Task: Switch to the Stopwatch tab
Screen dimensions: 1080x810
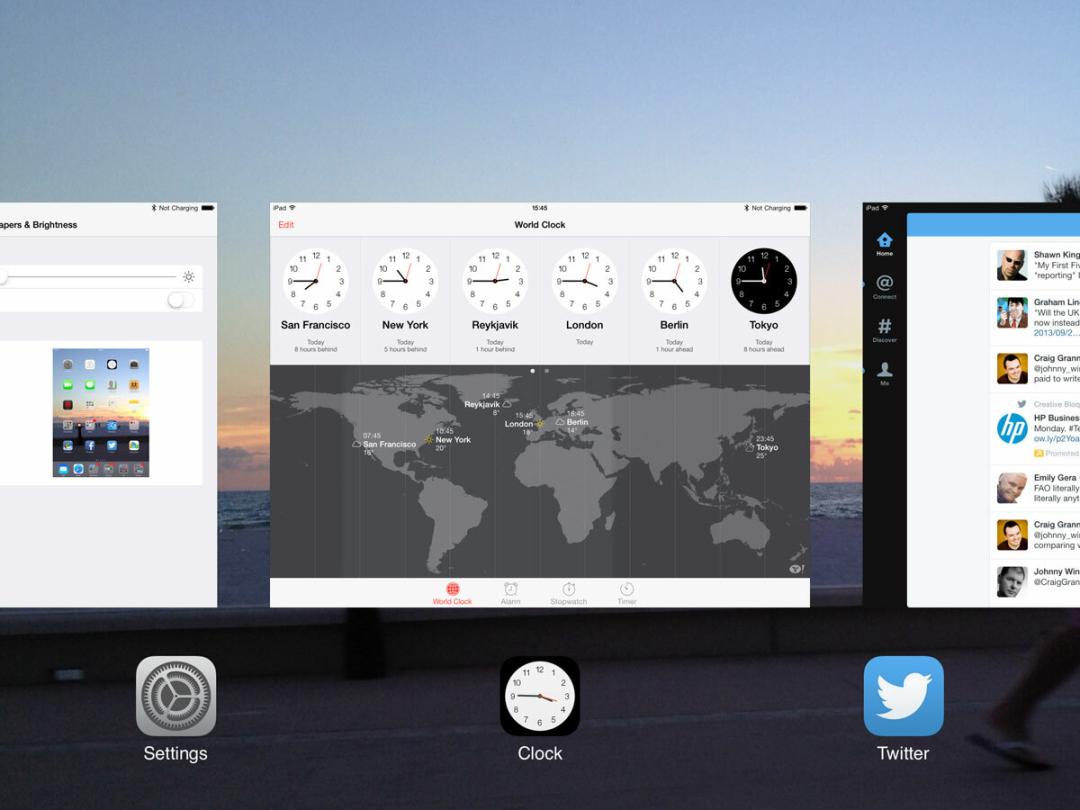Action: coord(568,593)
